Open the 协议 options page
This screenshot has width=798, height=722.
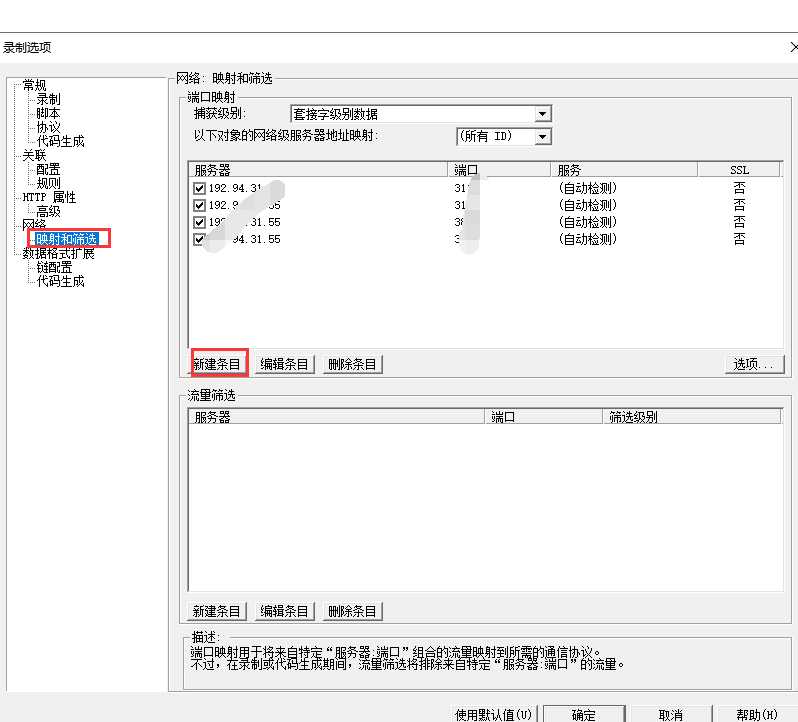point(48,127)
